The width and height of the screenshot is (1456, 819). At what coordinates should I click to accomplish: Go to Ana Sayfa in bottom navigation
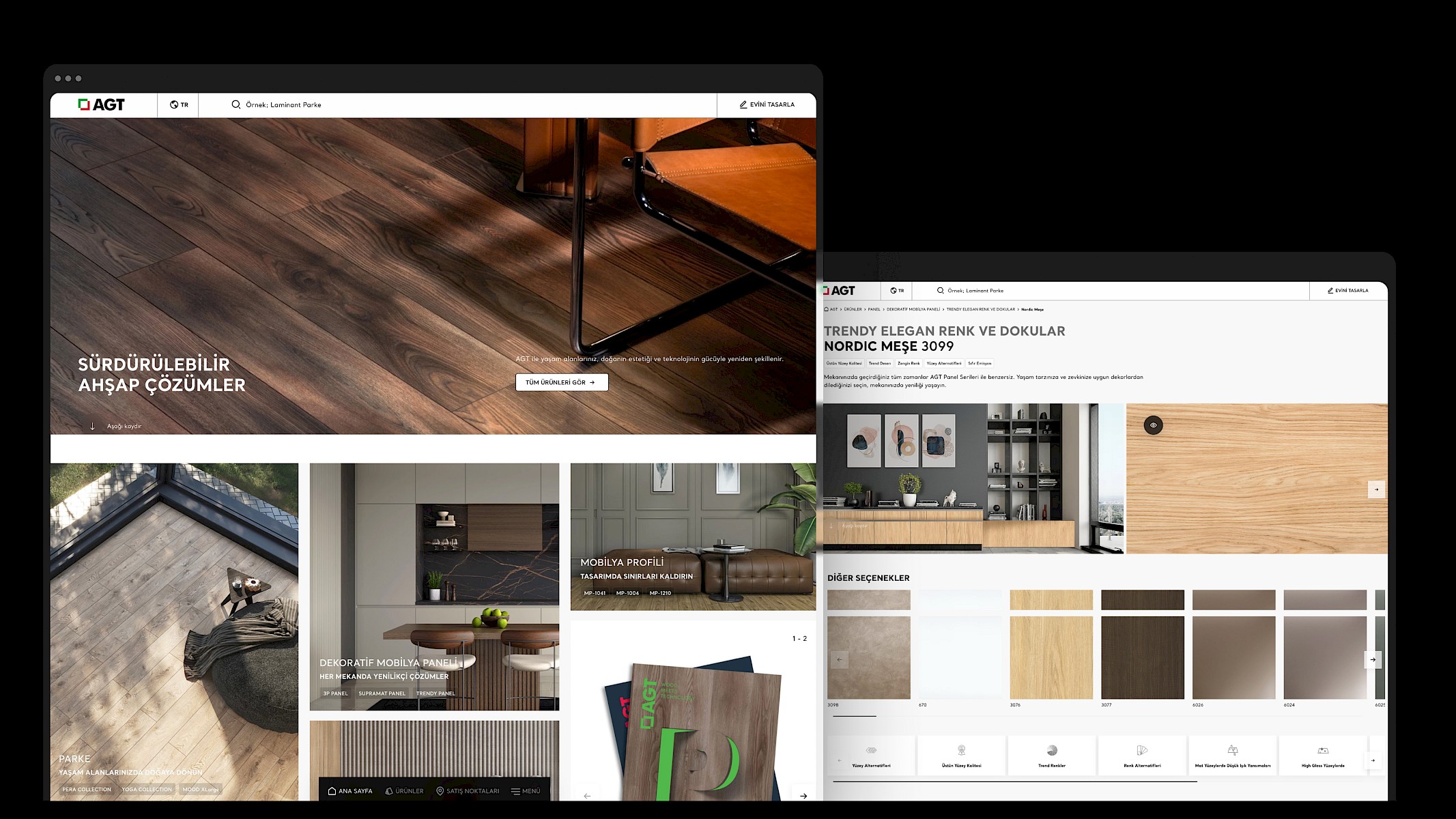tap(350, 791)
